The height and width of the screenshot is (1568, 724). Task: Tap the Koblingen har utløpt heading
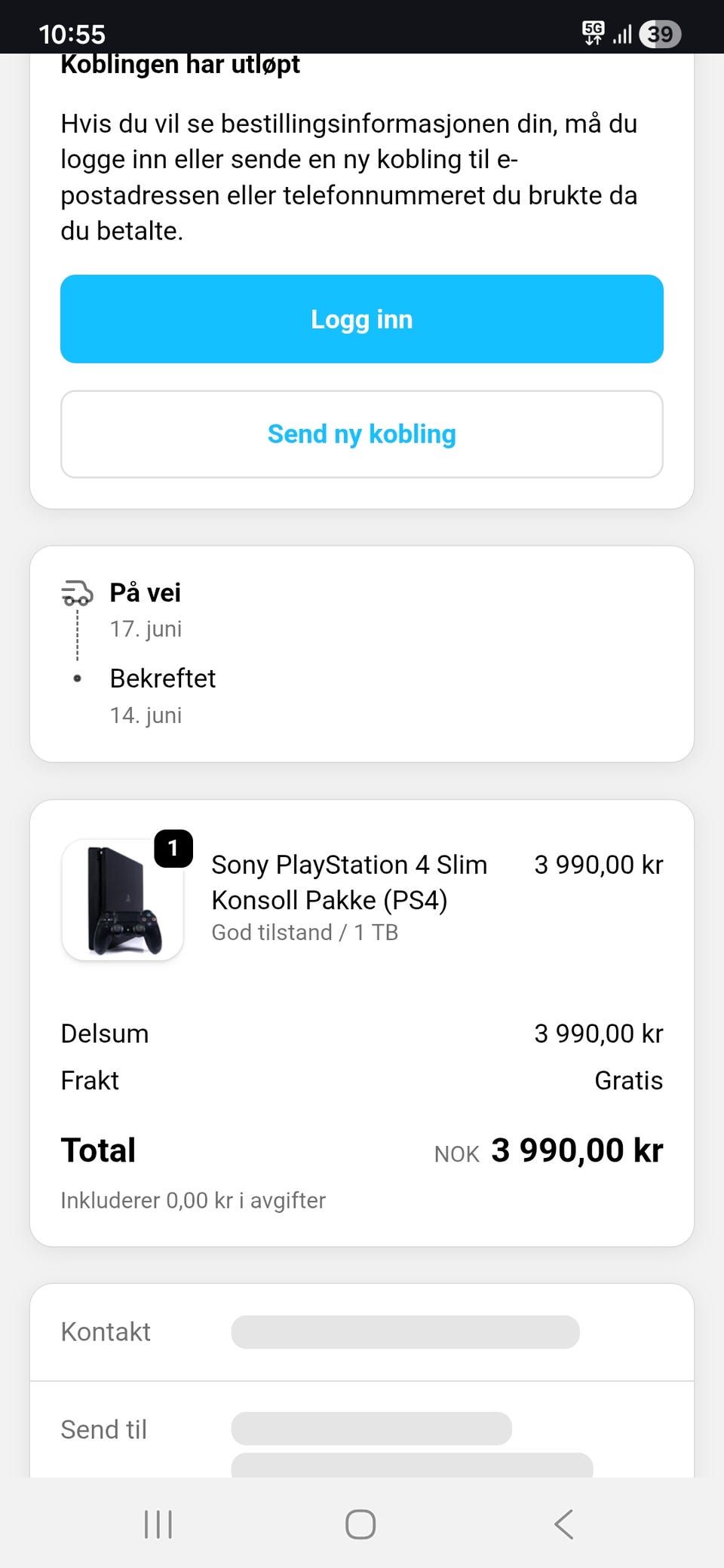pos(180,65)
